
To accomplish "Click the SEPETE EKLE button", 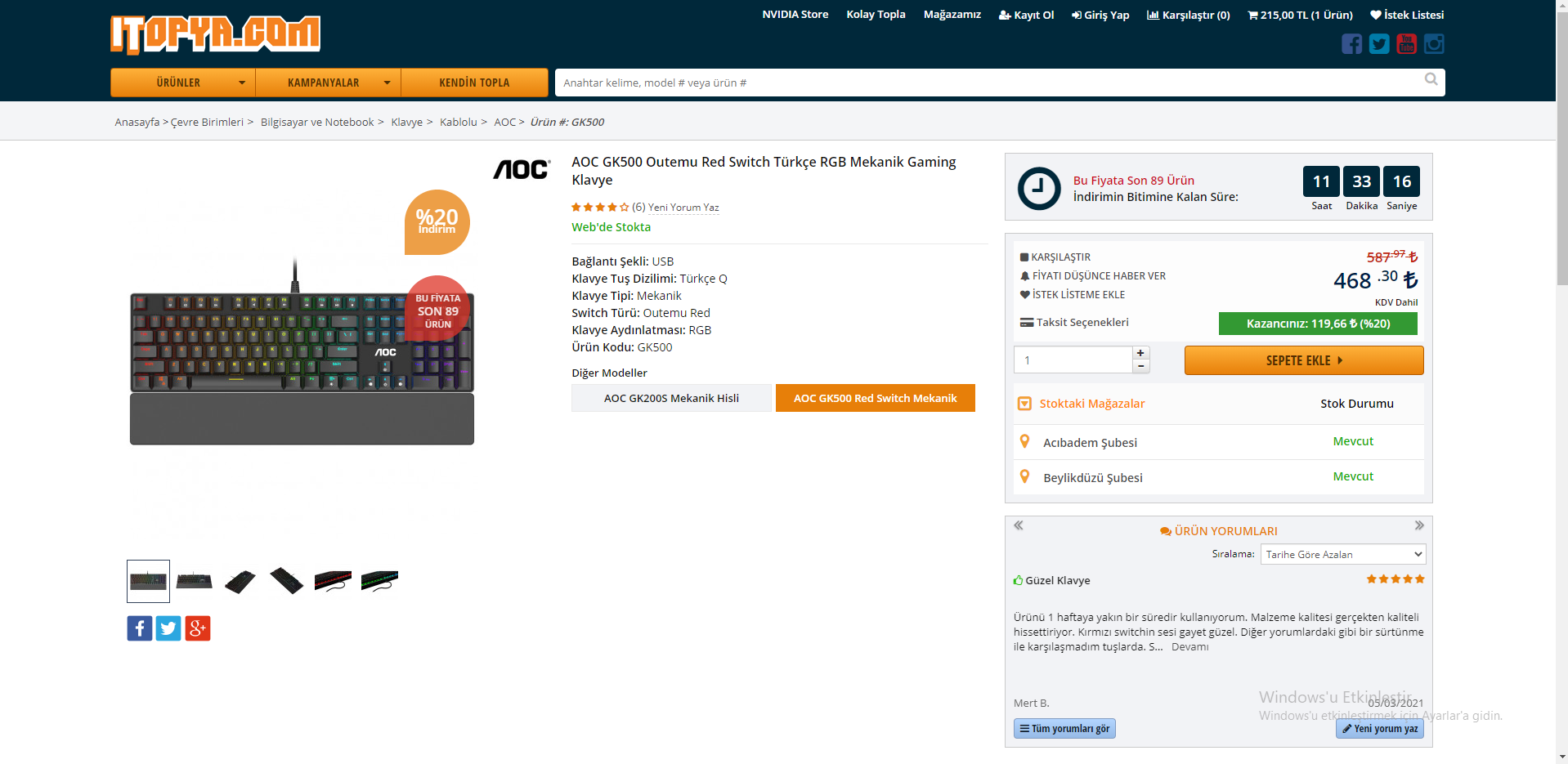I will 1304,360.
